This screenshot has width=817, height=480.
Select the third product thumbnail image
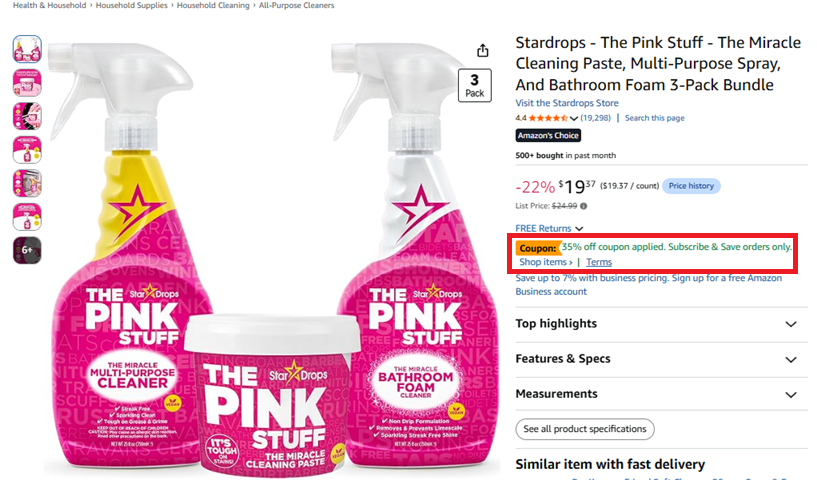point(27,116)
